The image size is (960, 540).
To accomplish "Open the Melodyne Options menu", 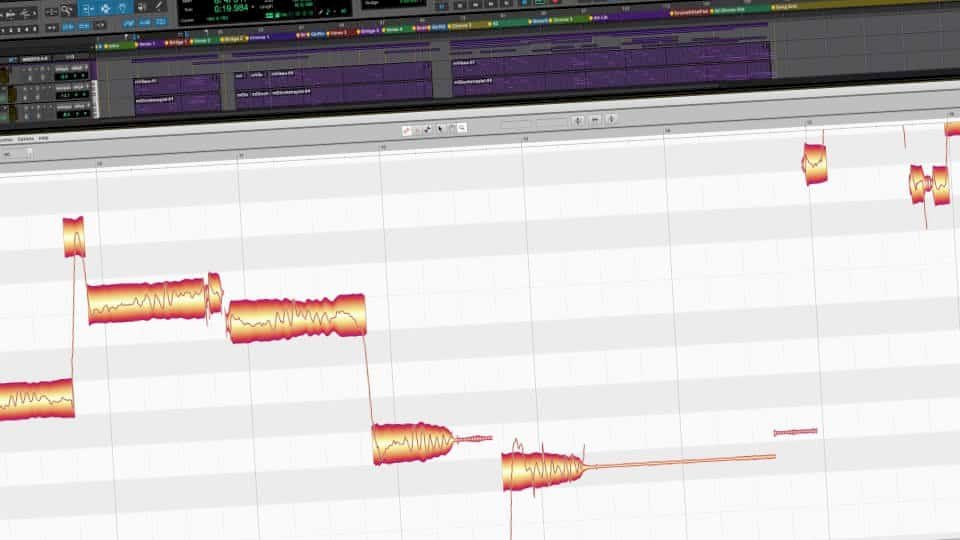I will tap(25, 138).
